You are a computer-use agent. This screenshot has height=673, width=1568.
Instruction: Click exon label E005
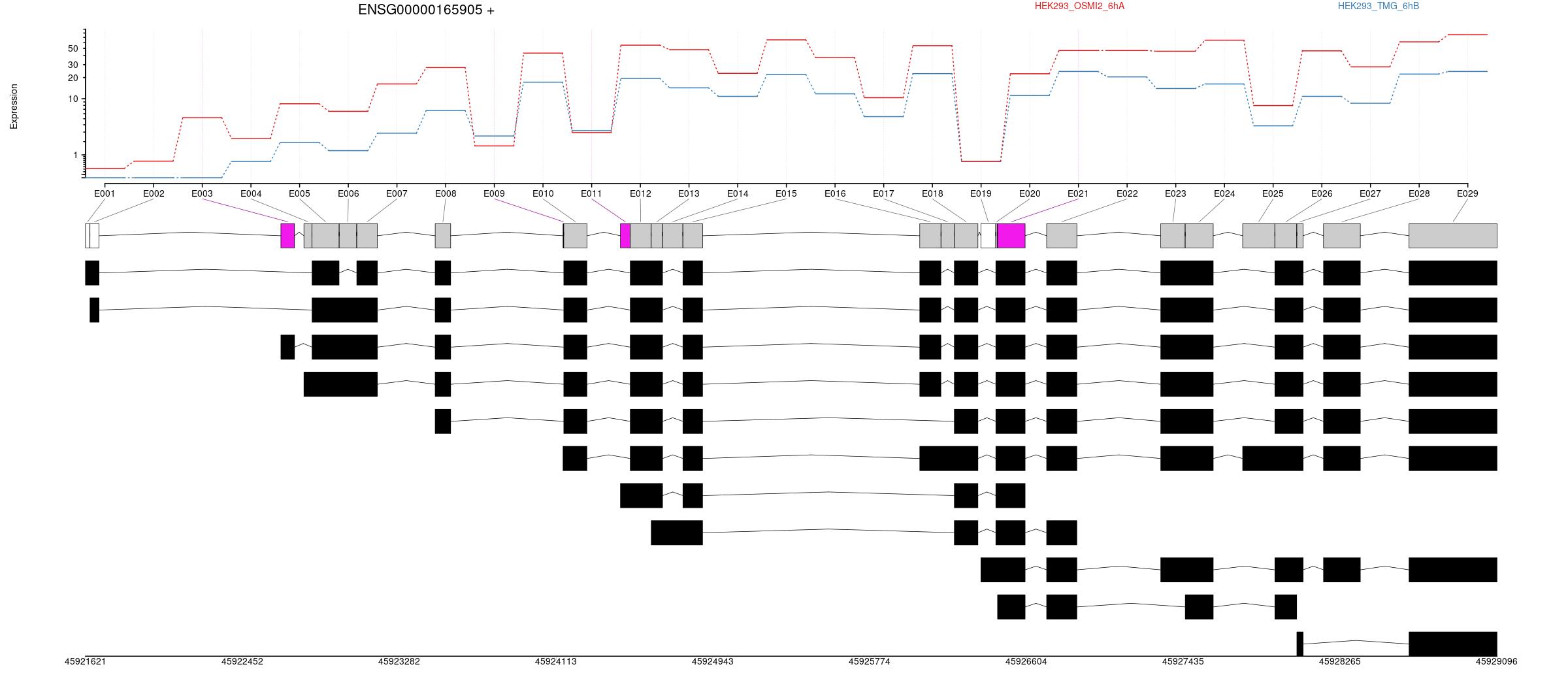[299, 193]
